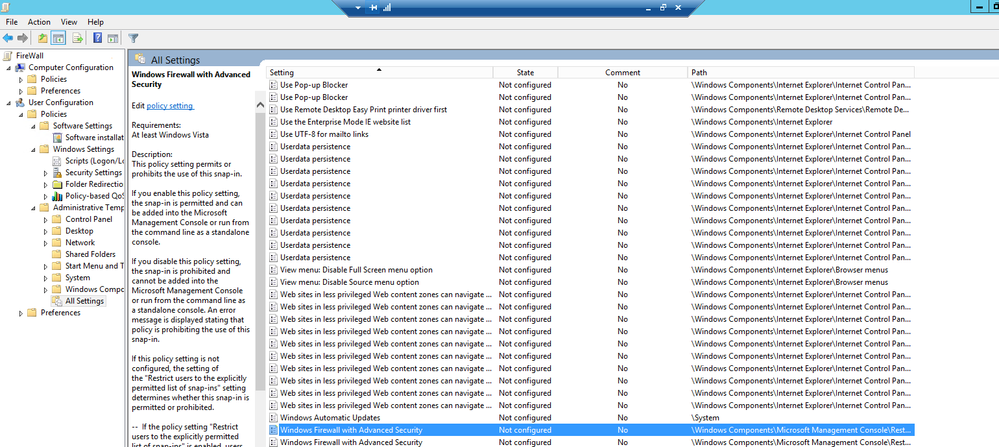Collapse the User Configuration node
Screen dimensions: 999x447
9,103
